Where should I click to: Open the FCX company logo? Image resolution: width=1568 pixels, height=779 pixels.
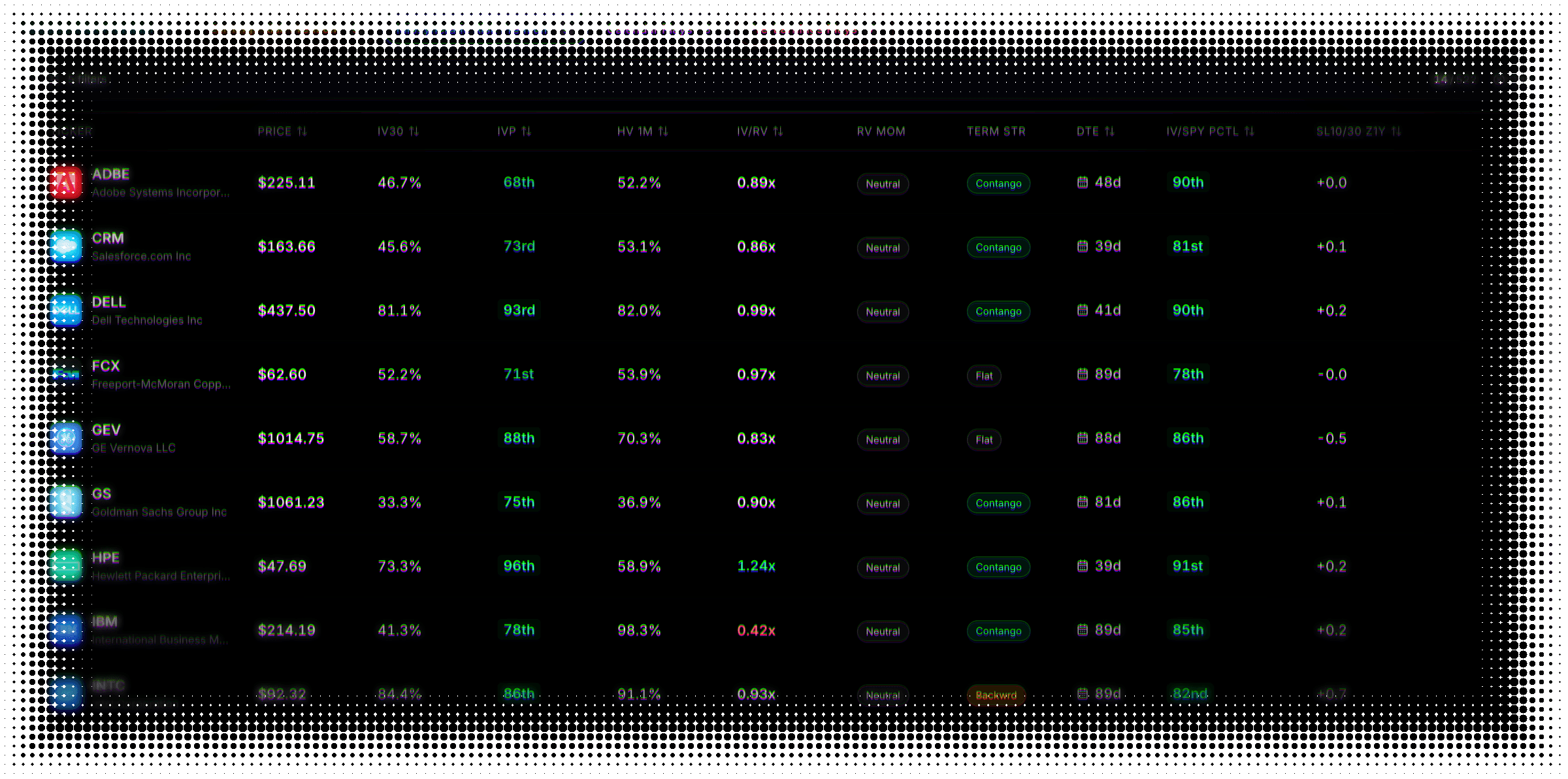(66, 374)
